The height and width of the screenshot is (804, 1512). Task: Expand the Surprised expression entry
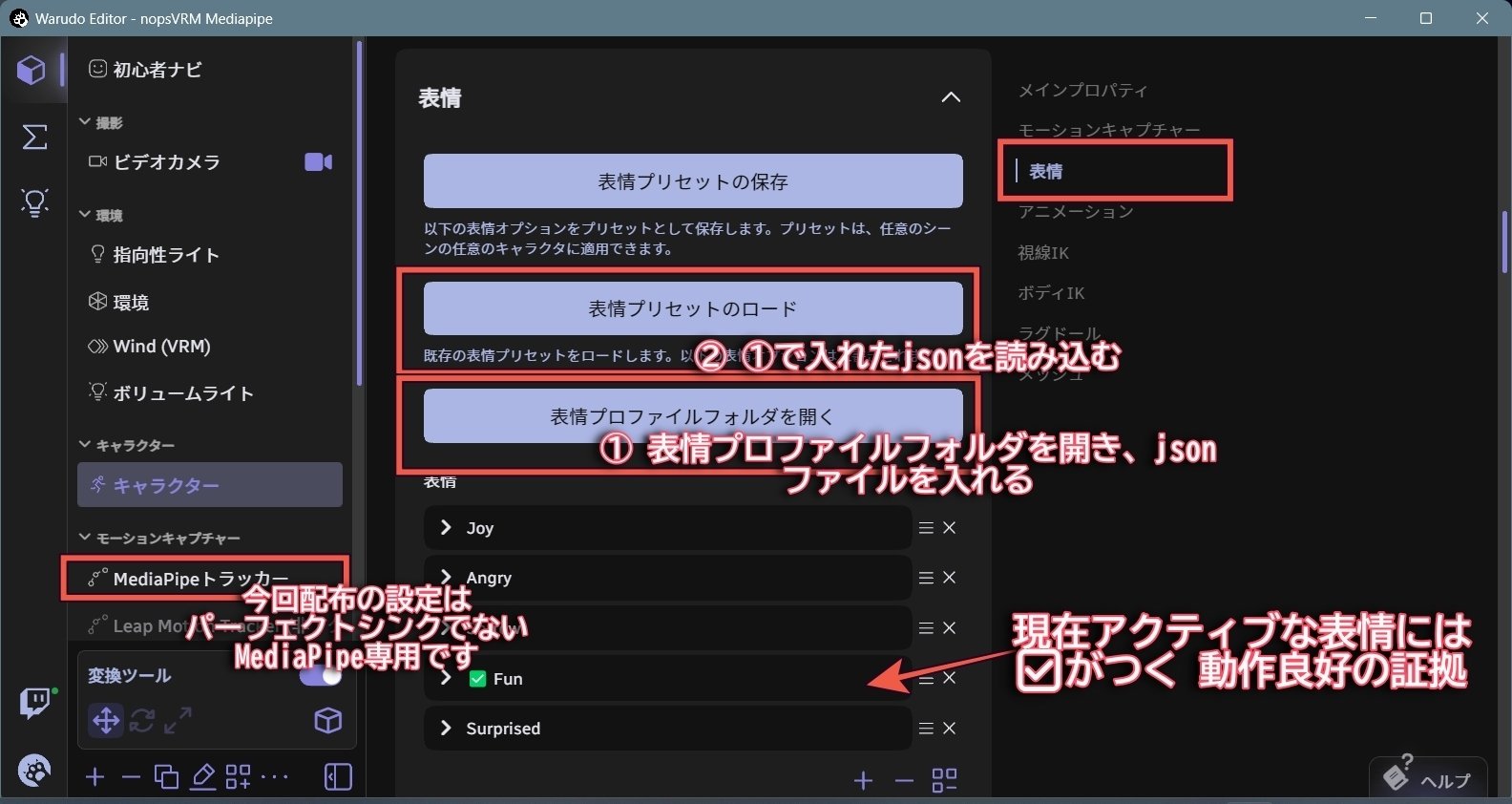446,728
